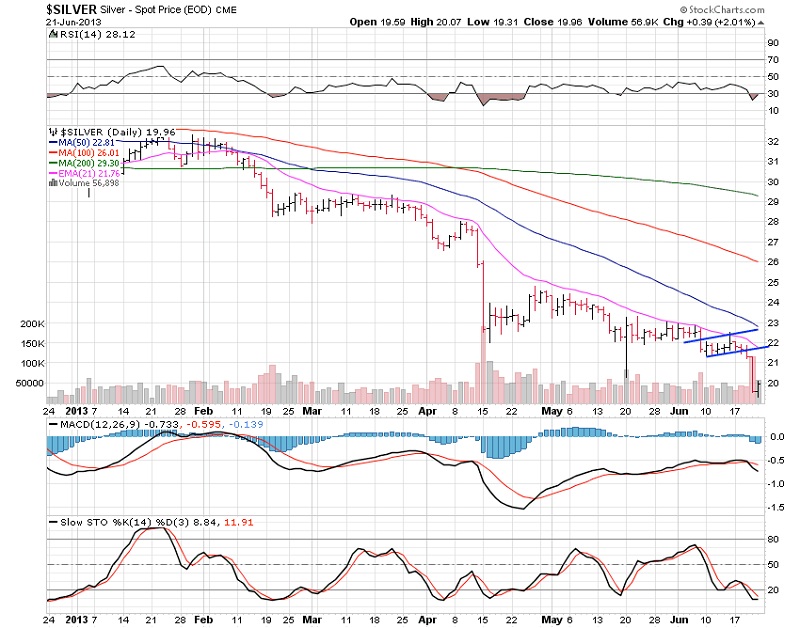Viewport: 800px width, 628px height.
Task: Click the MA(200) 29.30 legend text
Action: pyautogui.click(x=89, y=163)
